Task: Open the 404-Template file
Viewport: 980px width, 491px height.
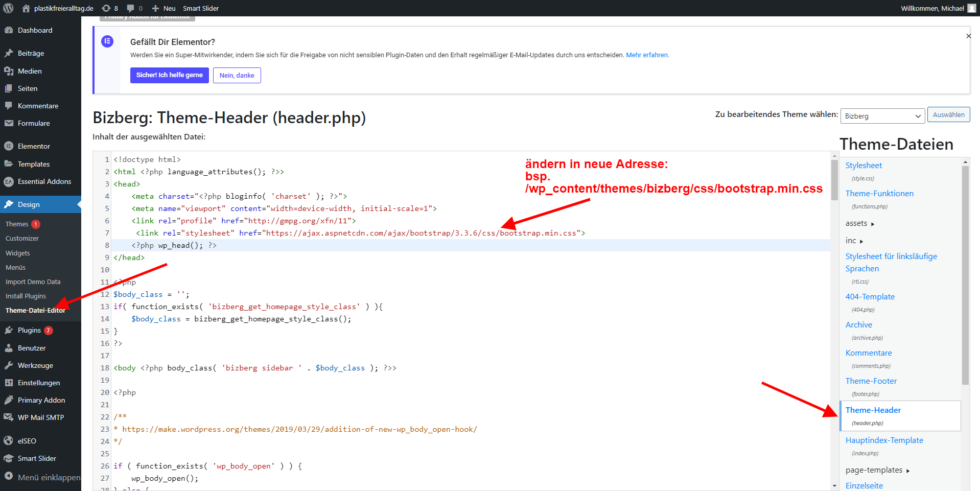Action: (870, 297)
